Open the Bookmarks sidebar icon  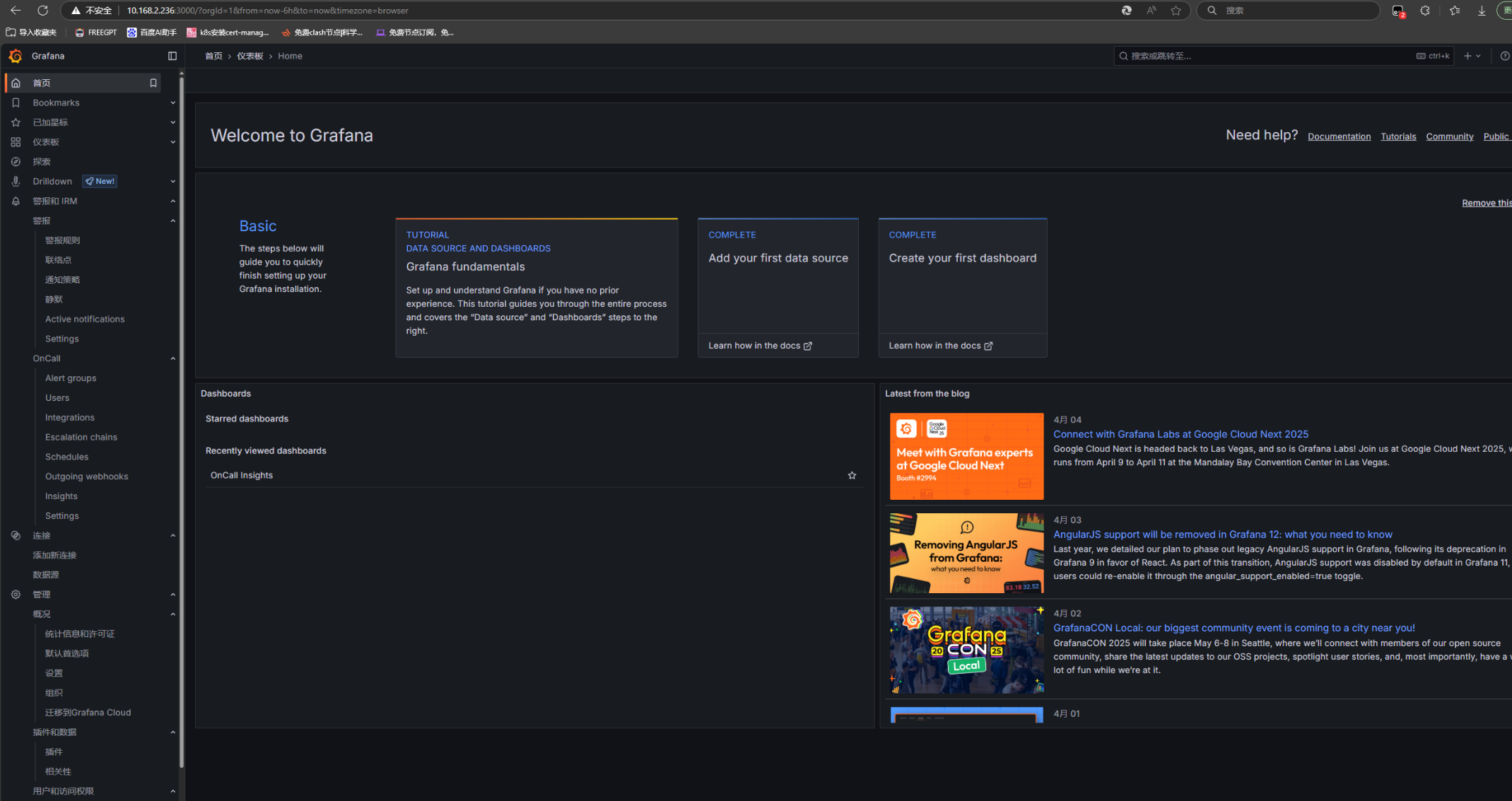pos(16,103)
